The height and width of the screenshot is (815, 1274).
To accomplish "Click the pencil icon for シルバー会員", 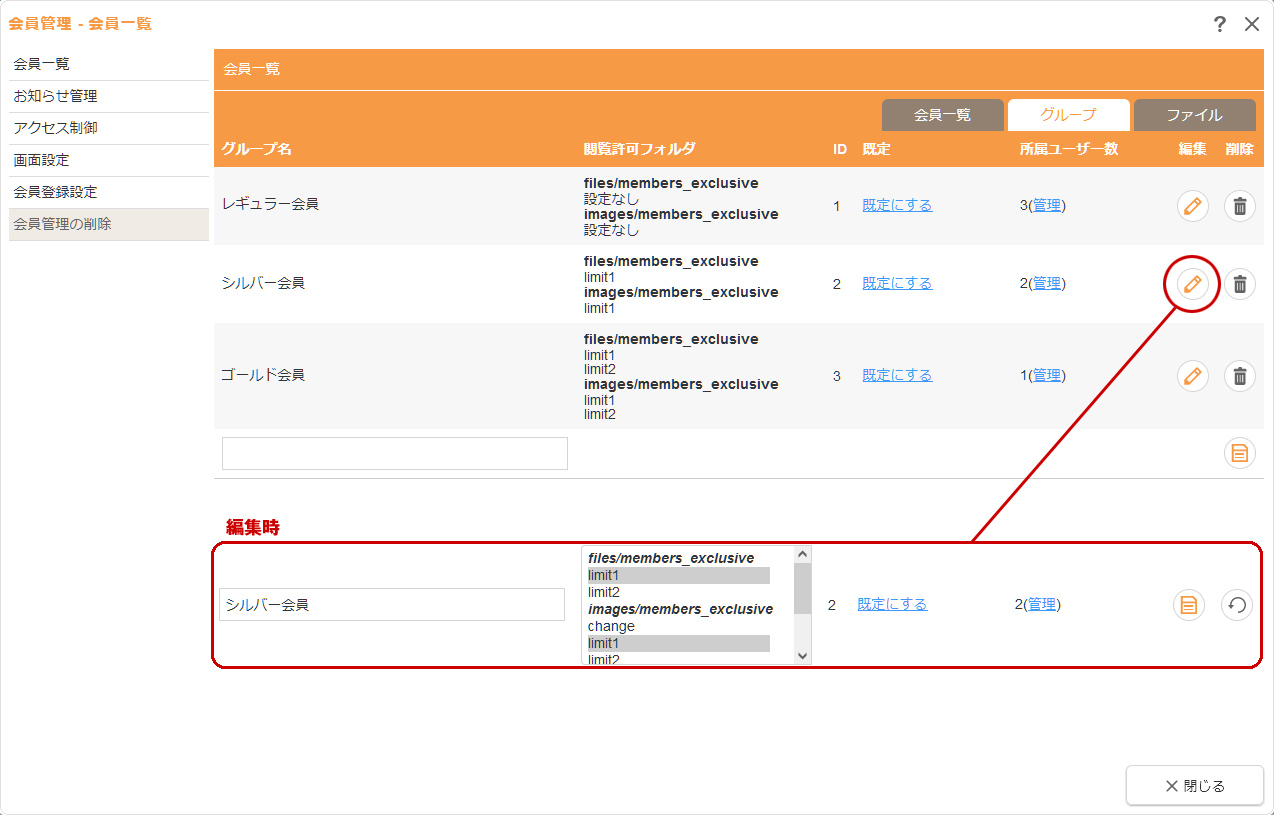I will (1192, 284).
